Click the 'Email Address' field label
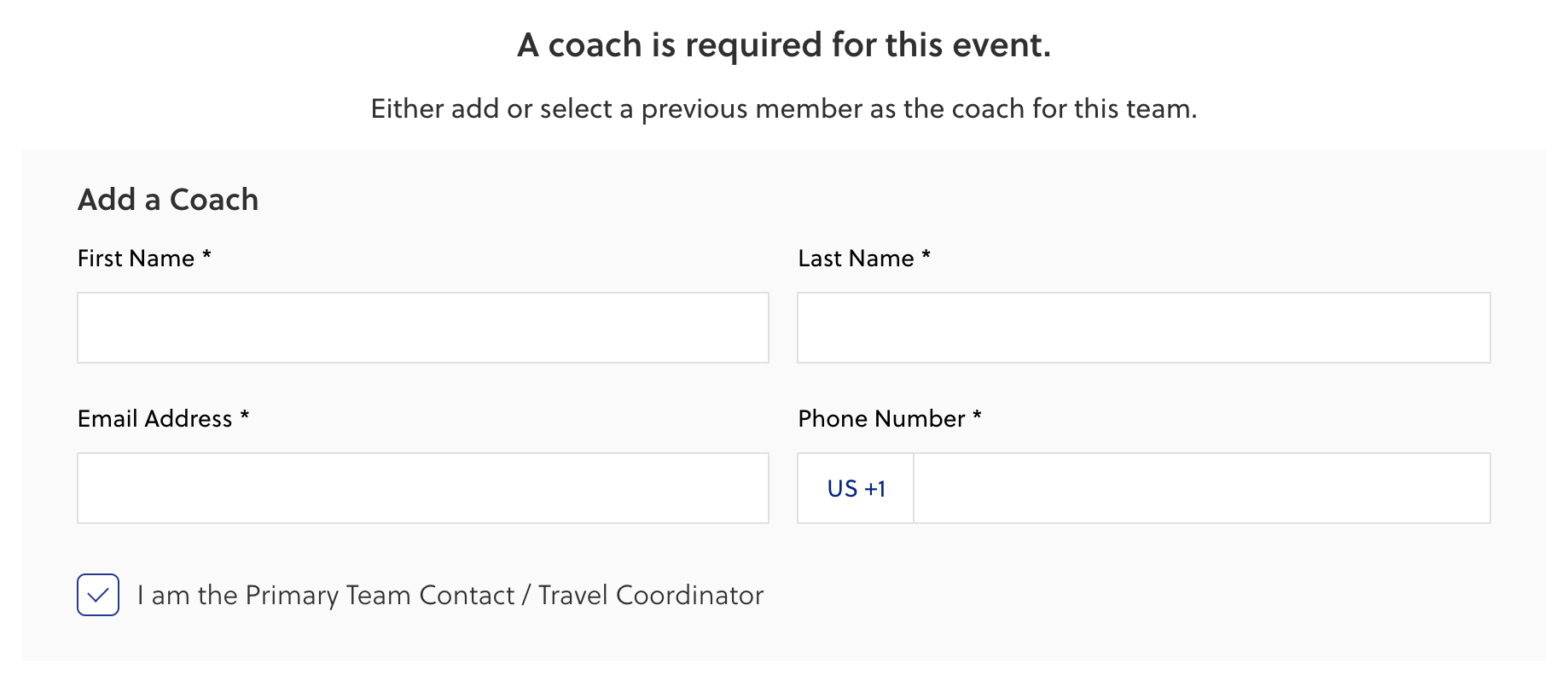This screenshot has width=1568, height=681. [154, 419]
